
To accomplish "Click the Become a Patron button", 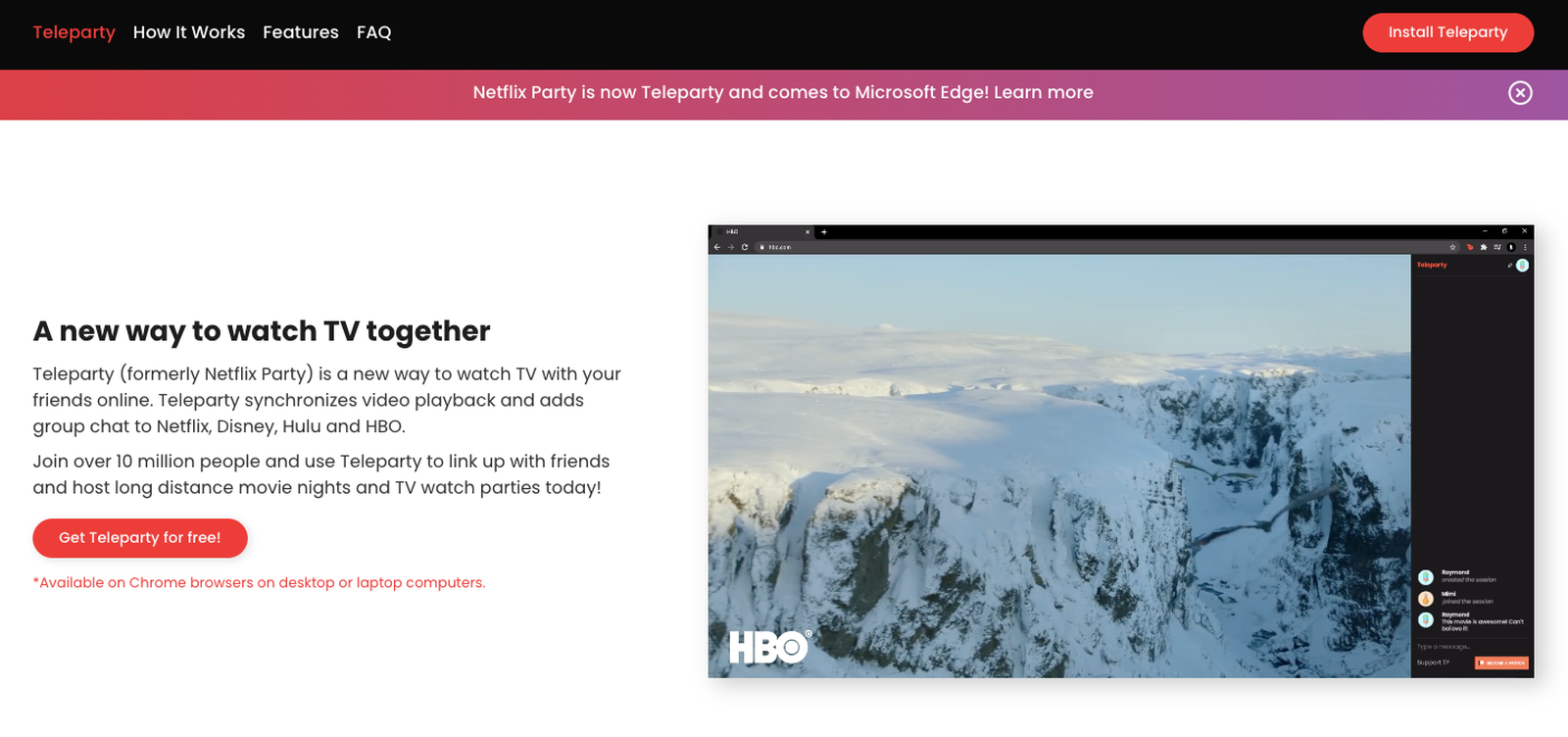I will click(x=1501, y=663).
